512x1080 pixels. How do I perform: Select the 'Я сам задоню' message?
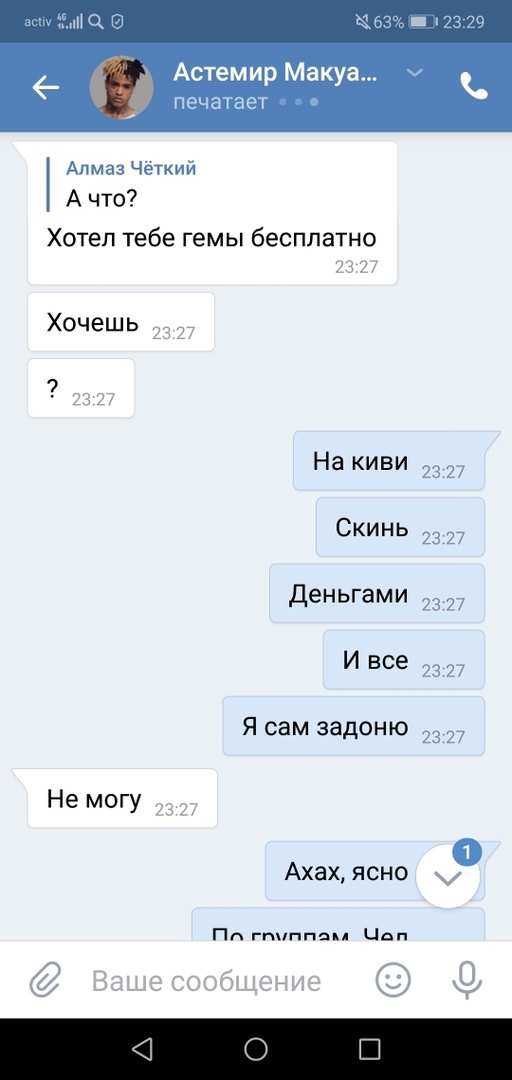pyautogui.click(x=354, y=725)
